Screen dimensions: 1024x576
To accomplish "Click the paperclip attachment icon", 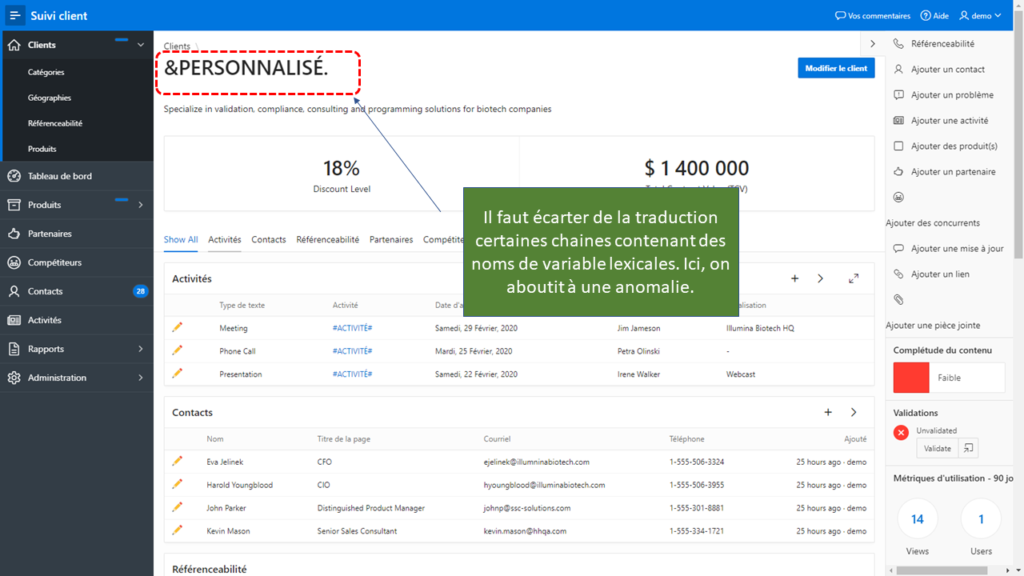I will click(899, 300).
